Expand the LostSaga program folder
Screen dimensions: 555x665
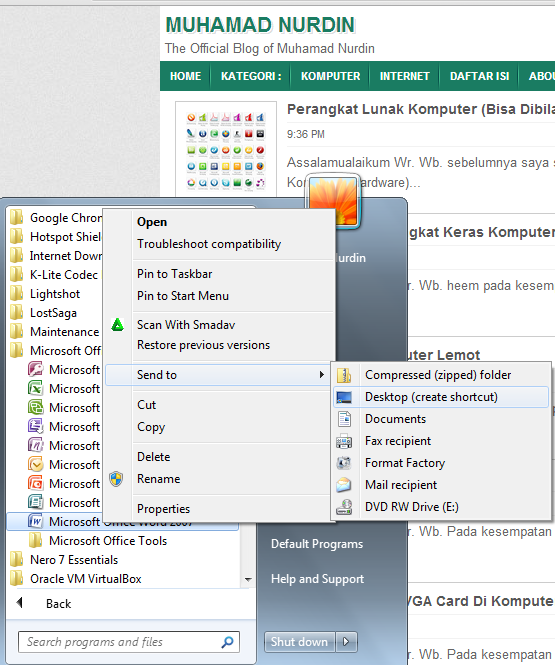(x=55, y=313)
